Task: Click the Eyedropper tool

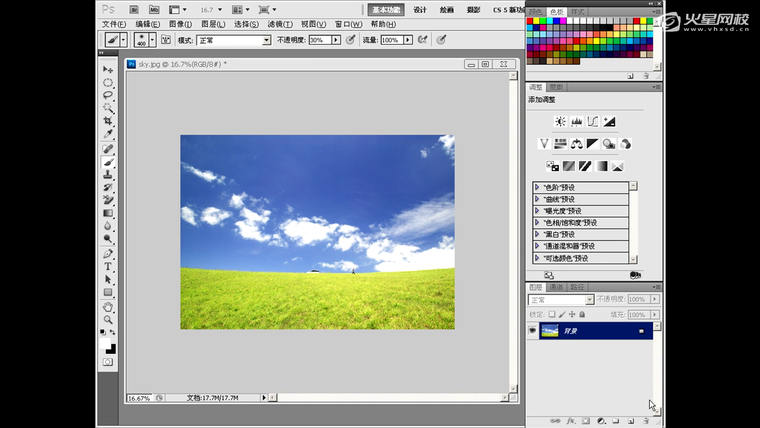Action: 108,134
